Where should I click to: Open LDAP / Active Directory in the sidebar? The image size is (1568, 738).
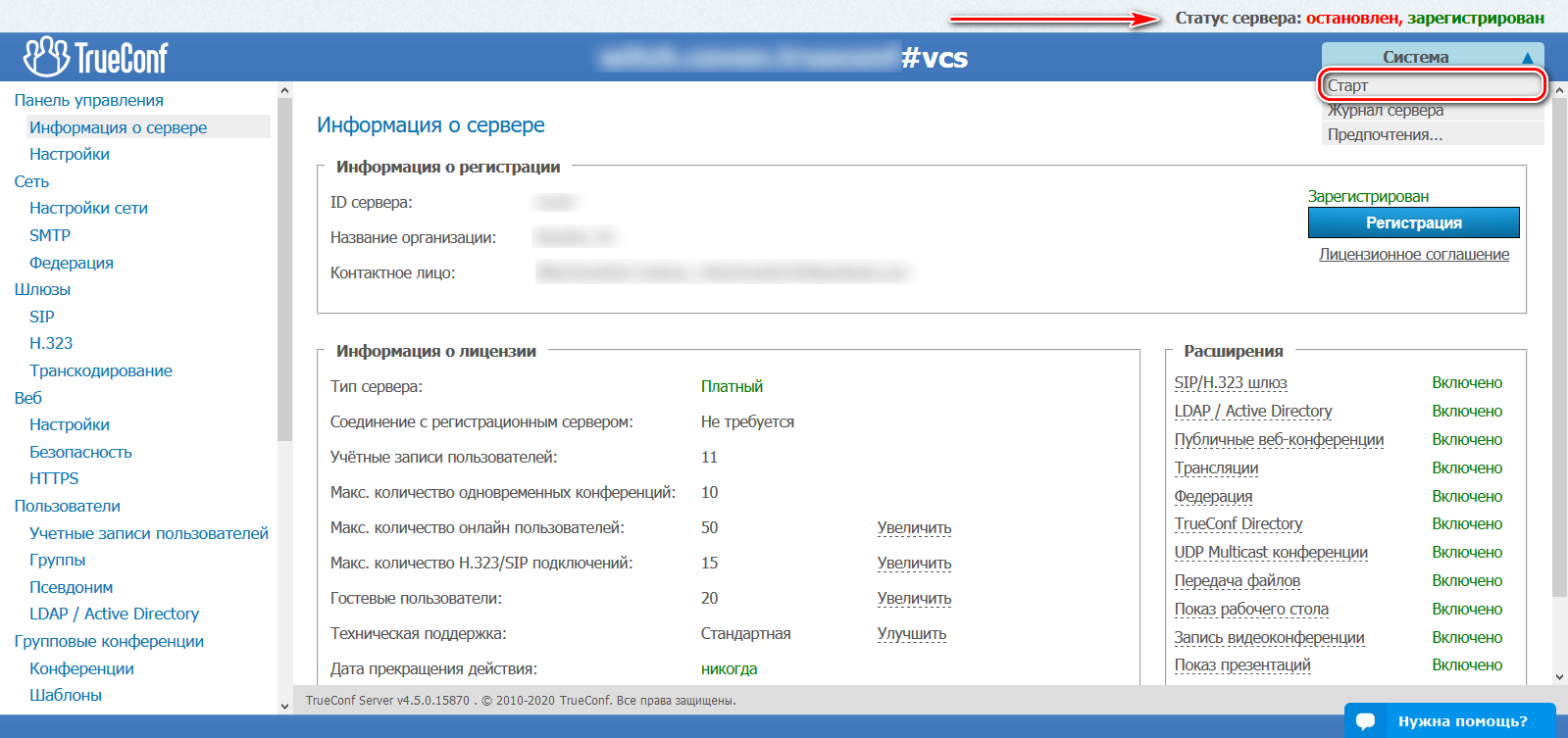pyautogui.click(x=114, y=614)
